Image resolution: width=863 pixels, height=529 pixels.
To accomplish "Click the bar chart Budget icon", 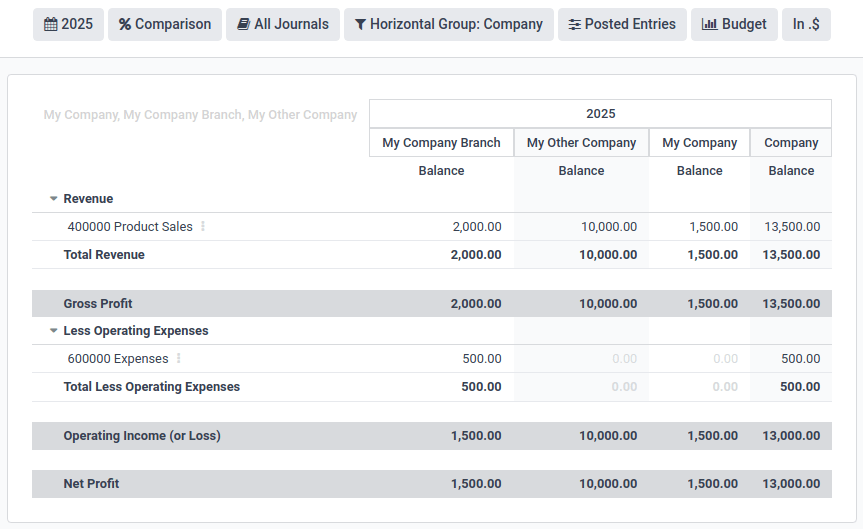I will click(x=710, y=24).
